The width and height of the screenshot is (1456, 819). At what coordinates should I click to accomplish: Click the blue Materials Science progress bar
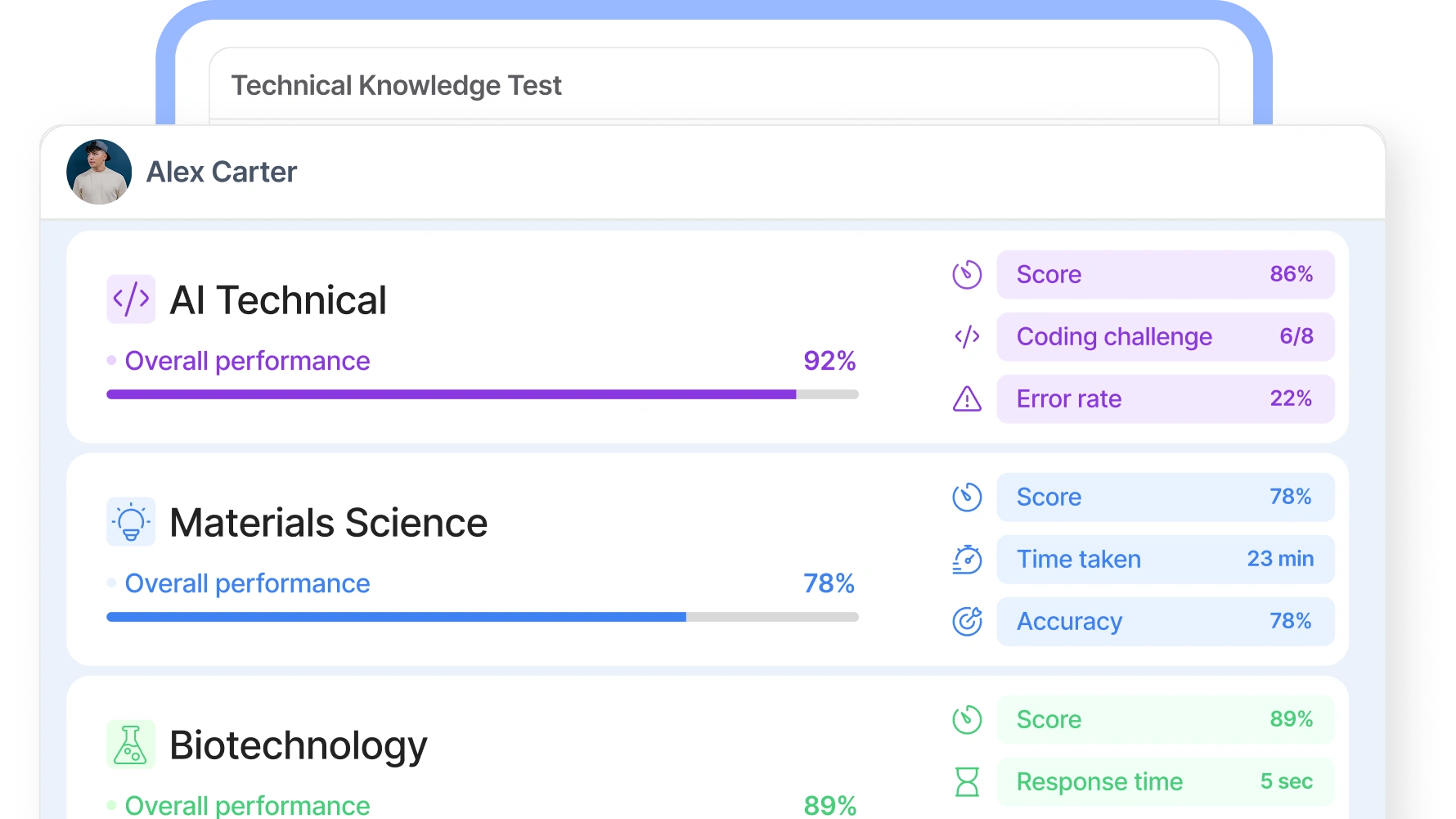coord(483,617)
